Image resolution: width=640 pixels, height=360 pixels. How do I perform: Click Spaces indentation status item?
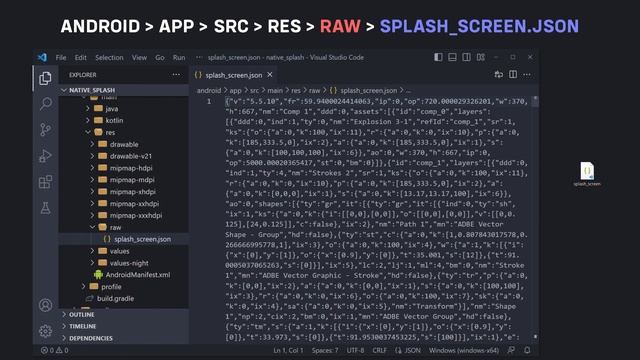325,350
